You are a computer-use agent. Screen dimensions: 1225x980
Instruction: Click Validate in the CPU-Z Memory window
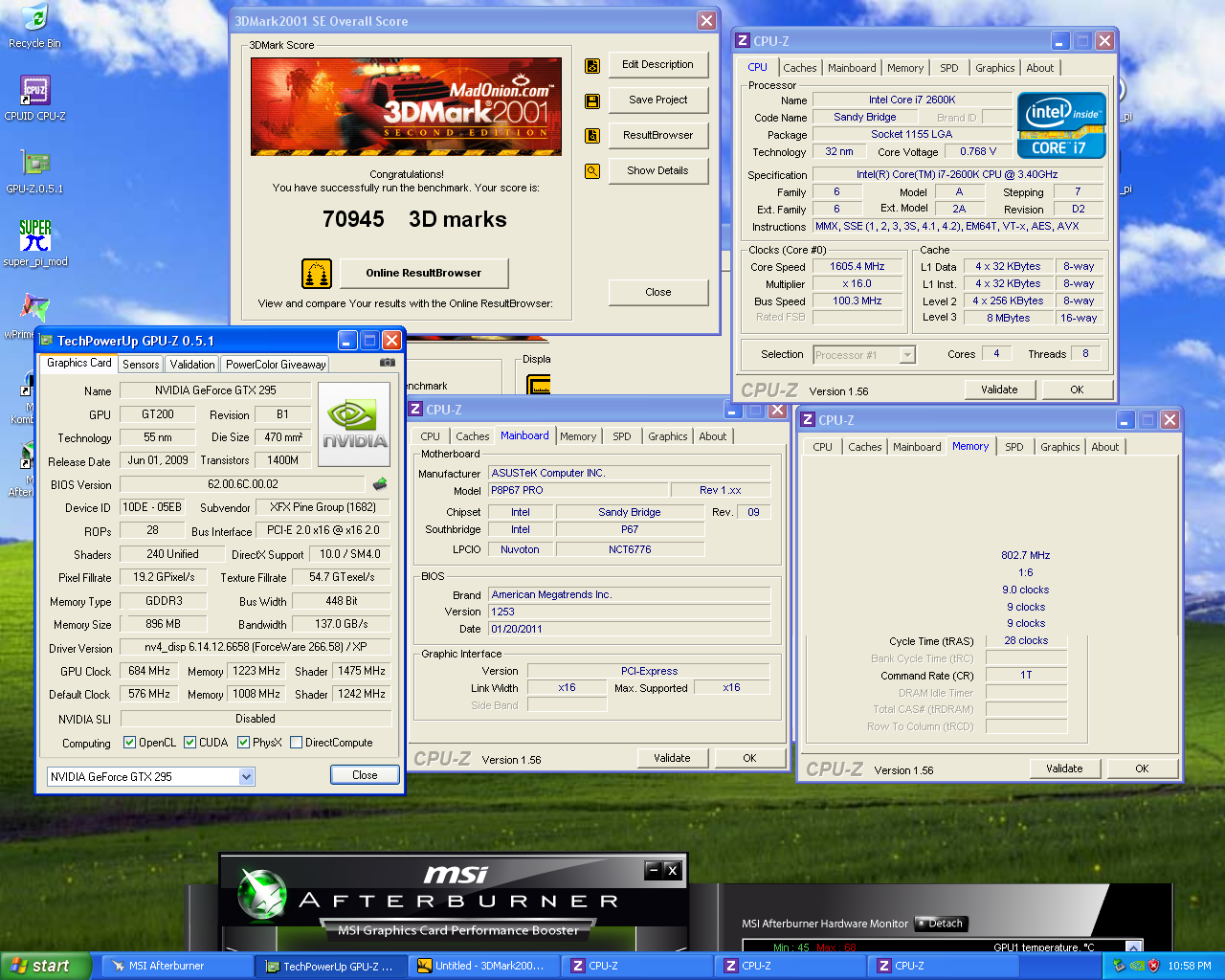click(x=1064, y=768)
